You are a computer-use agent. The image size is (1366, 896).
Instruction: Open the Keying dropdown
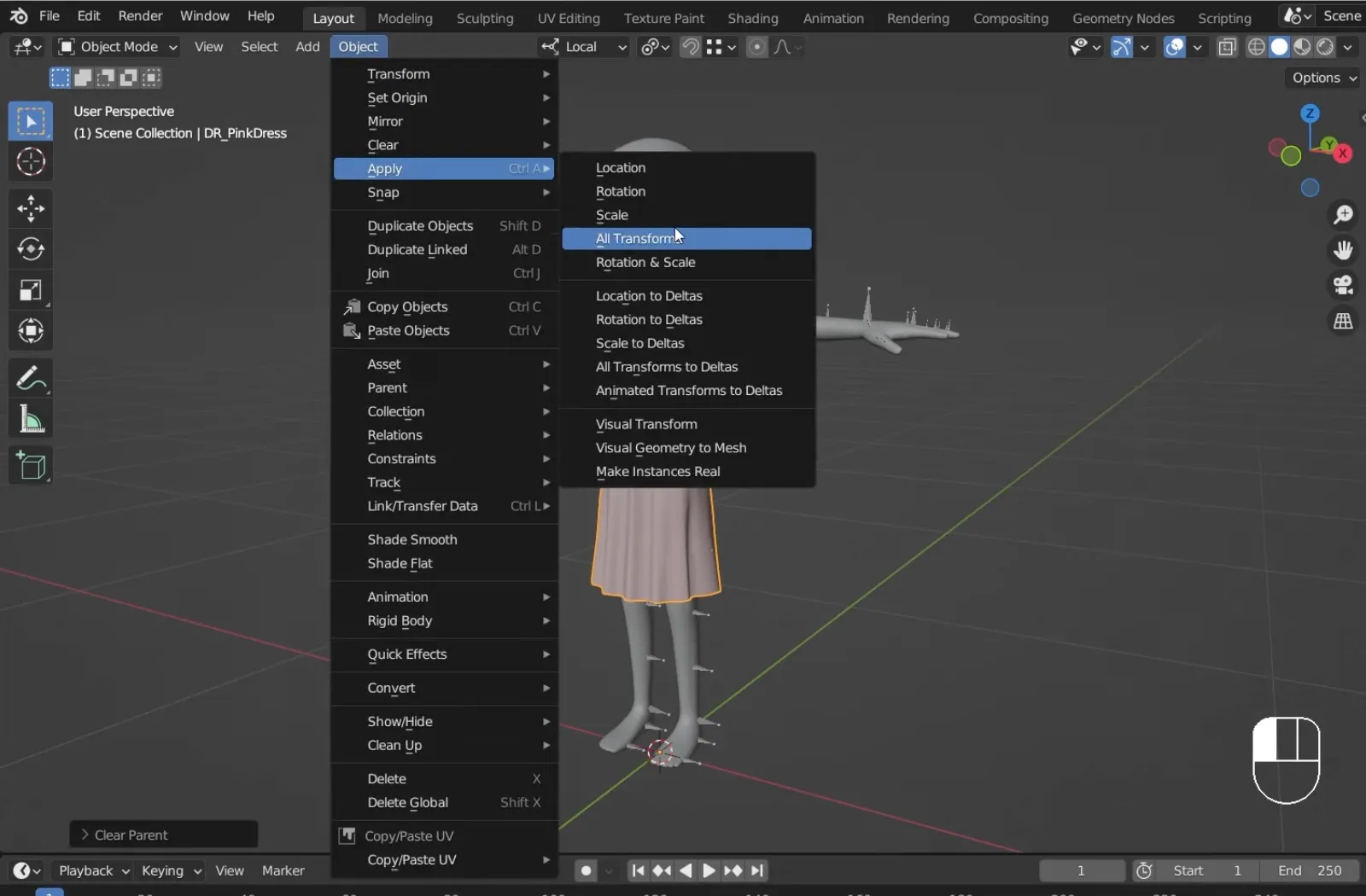pyautogui.click(x=169, y=870)
